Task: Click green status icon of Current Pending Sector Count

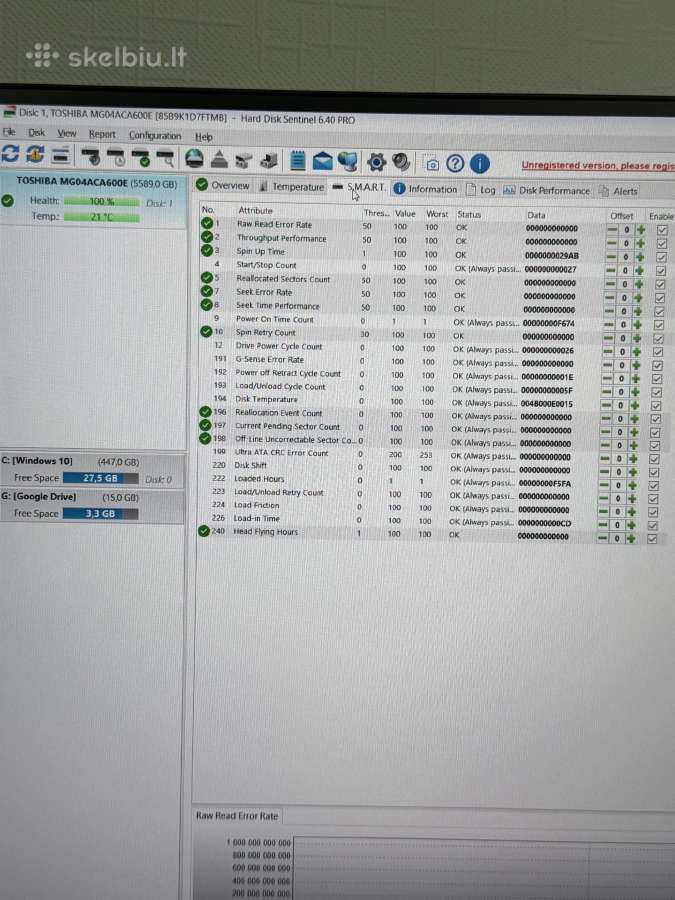Action: pyautogui.click(x=205, y=425)
